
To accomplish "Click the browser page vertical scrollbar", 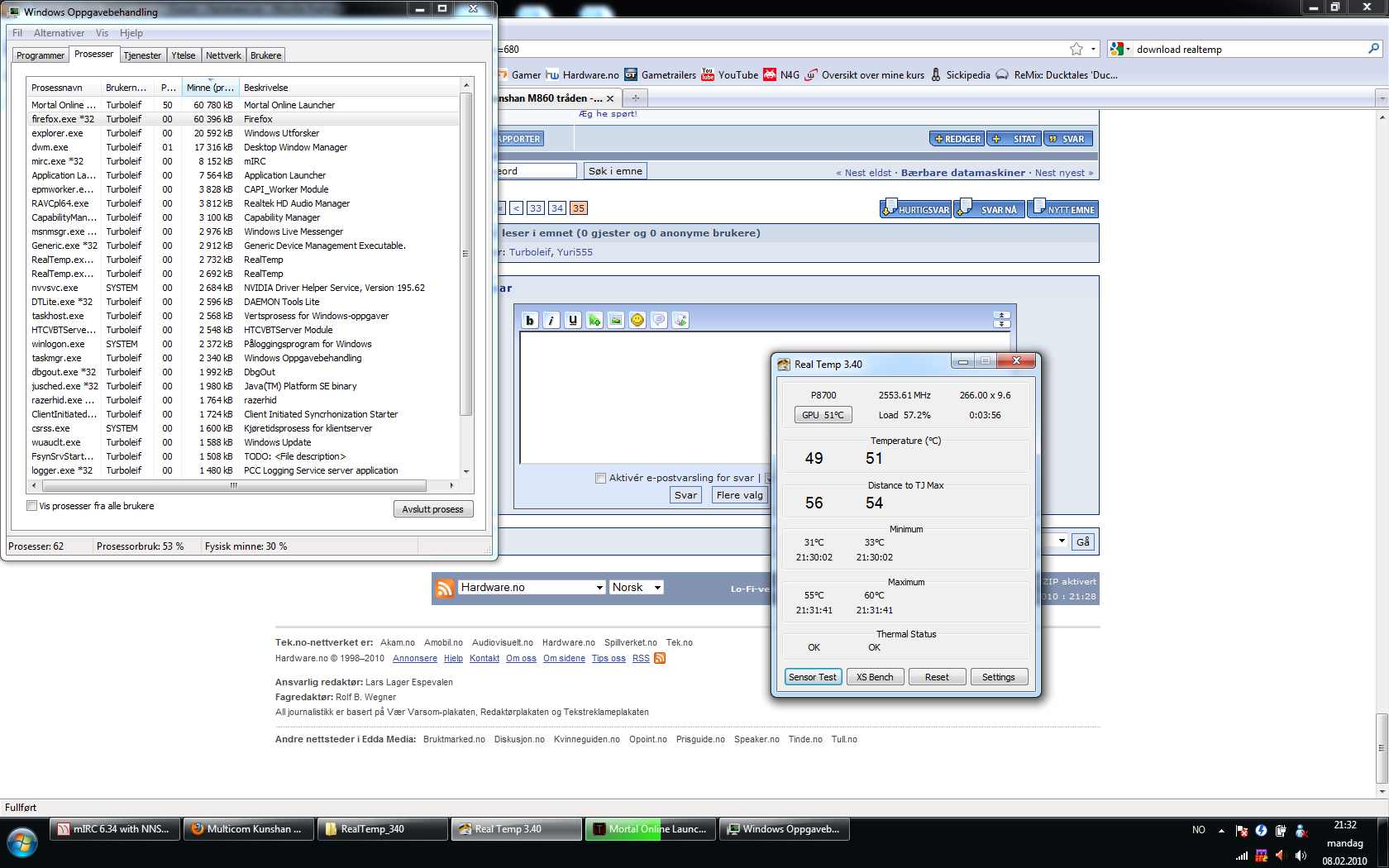I will 1382,748.
